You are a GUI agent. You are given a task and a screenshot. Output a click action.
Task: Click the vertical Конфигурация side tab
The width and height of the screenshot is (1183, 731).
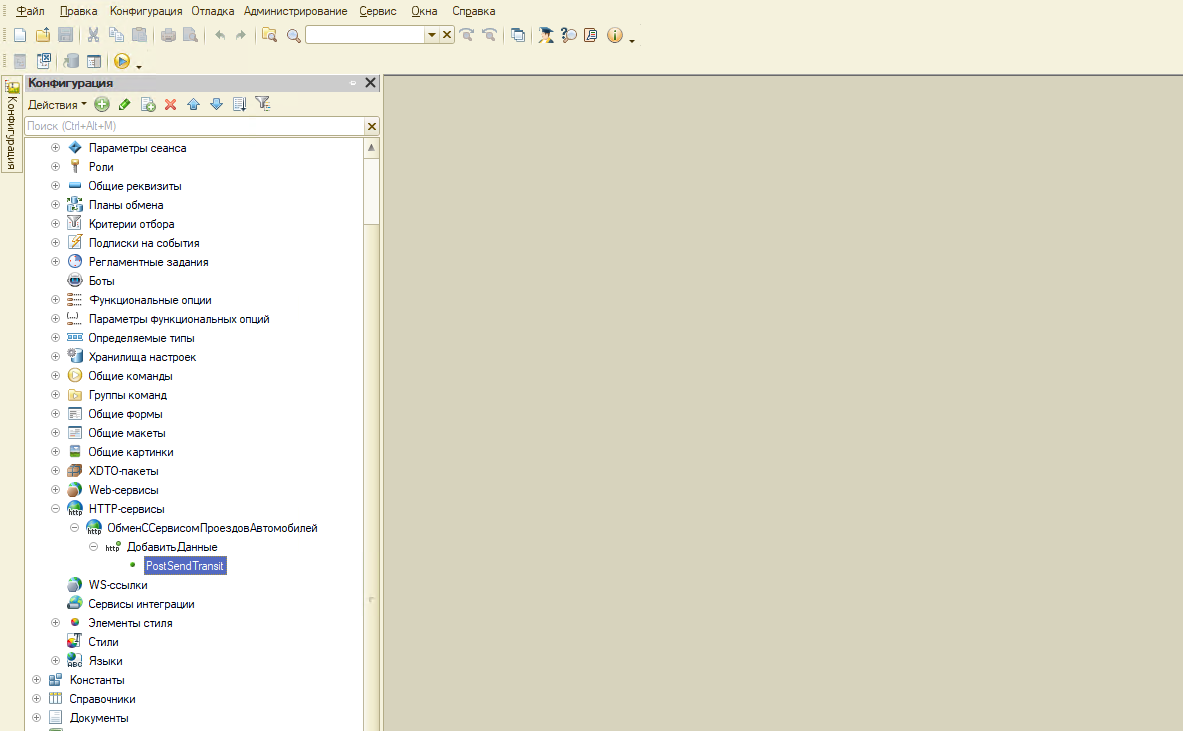pos(11,124)
